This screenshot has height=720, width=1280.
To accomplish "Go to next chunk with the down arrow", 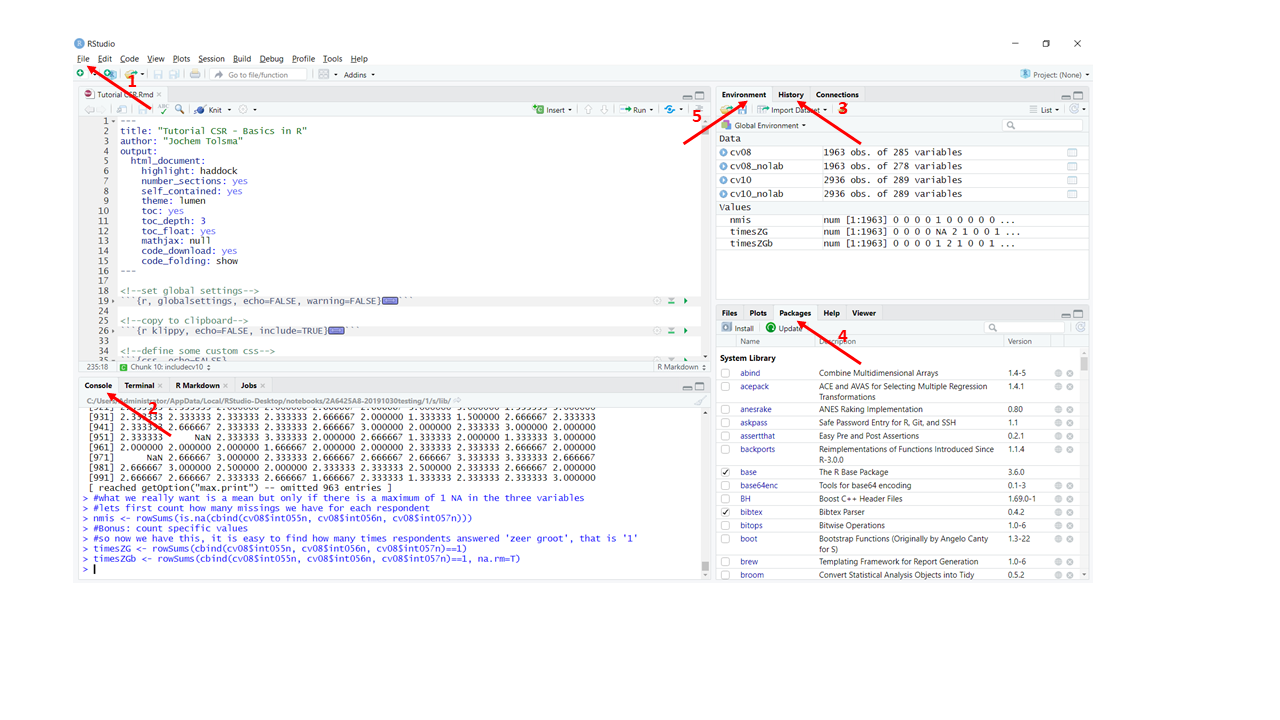I will [604, 110].
